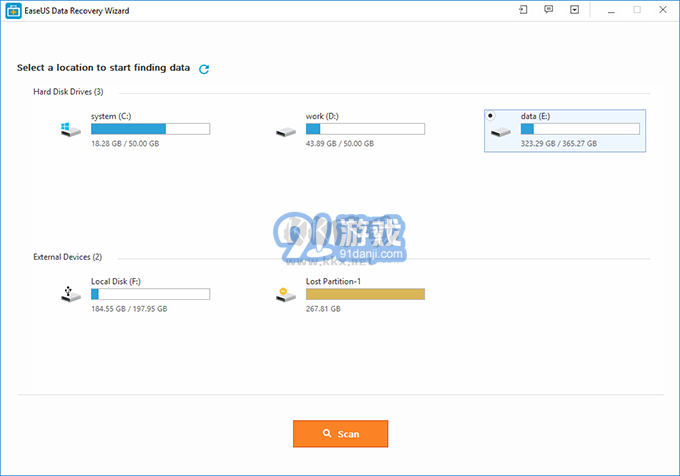Click "184.55 GB / 197.95 GB" text
680x476 pixels.
pos(129,309)
